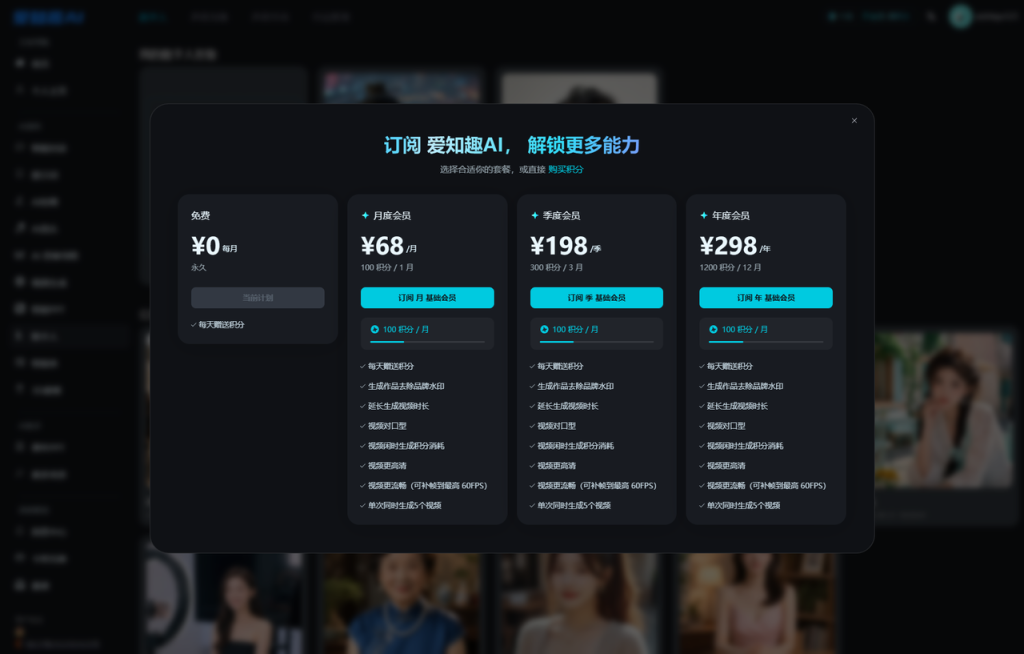The image size is (1024, 654).
Task: Click 单次同时生成5个视频 in the 月度会员 card
Action: click(x=405, y=506)
